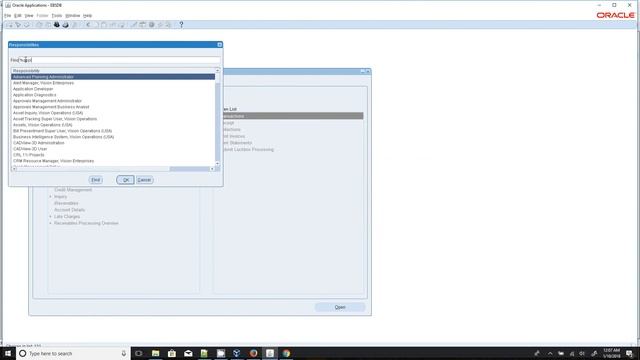Select CRM Resource Manager, Vision Enterprises row
Viewport: 640px width, 360px height.
(113, 161)
